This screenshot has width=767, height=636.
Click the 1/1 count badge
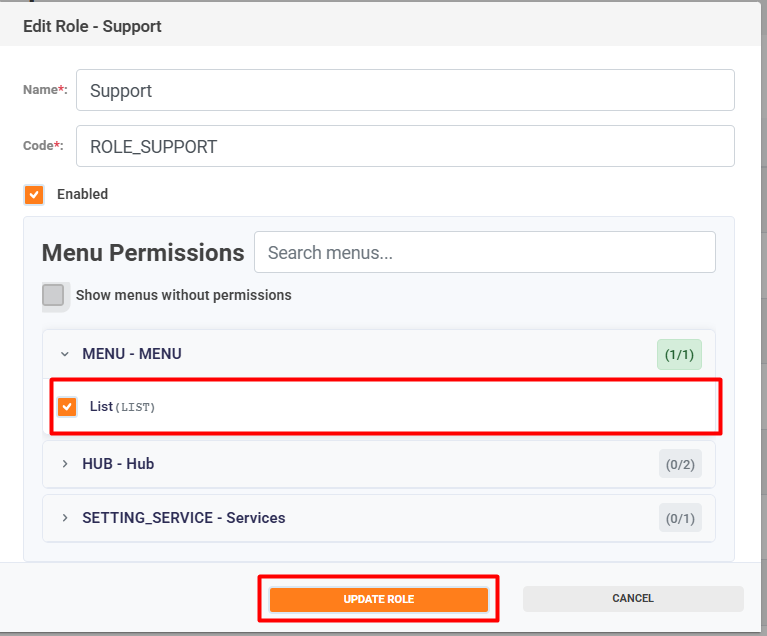pos(680,354)
